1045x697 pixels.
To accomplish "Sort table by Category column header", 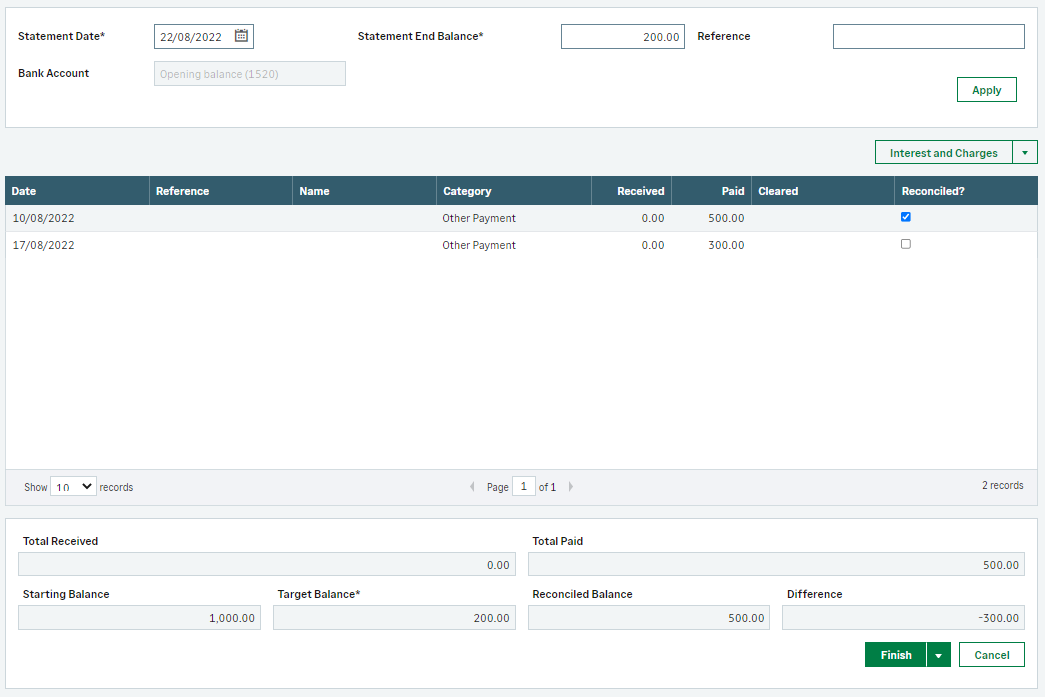I will (467, 191).
